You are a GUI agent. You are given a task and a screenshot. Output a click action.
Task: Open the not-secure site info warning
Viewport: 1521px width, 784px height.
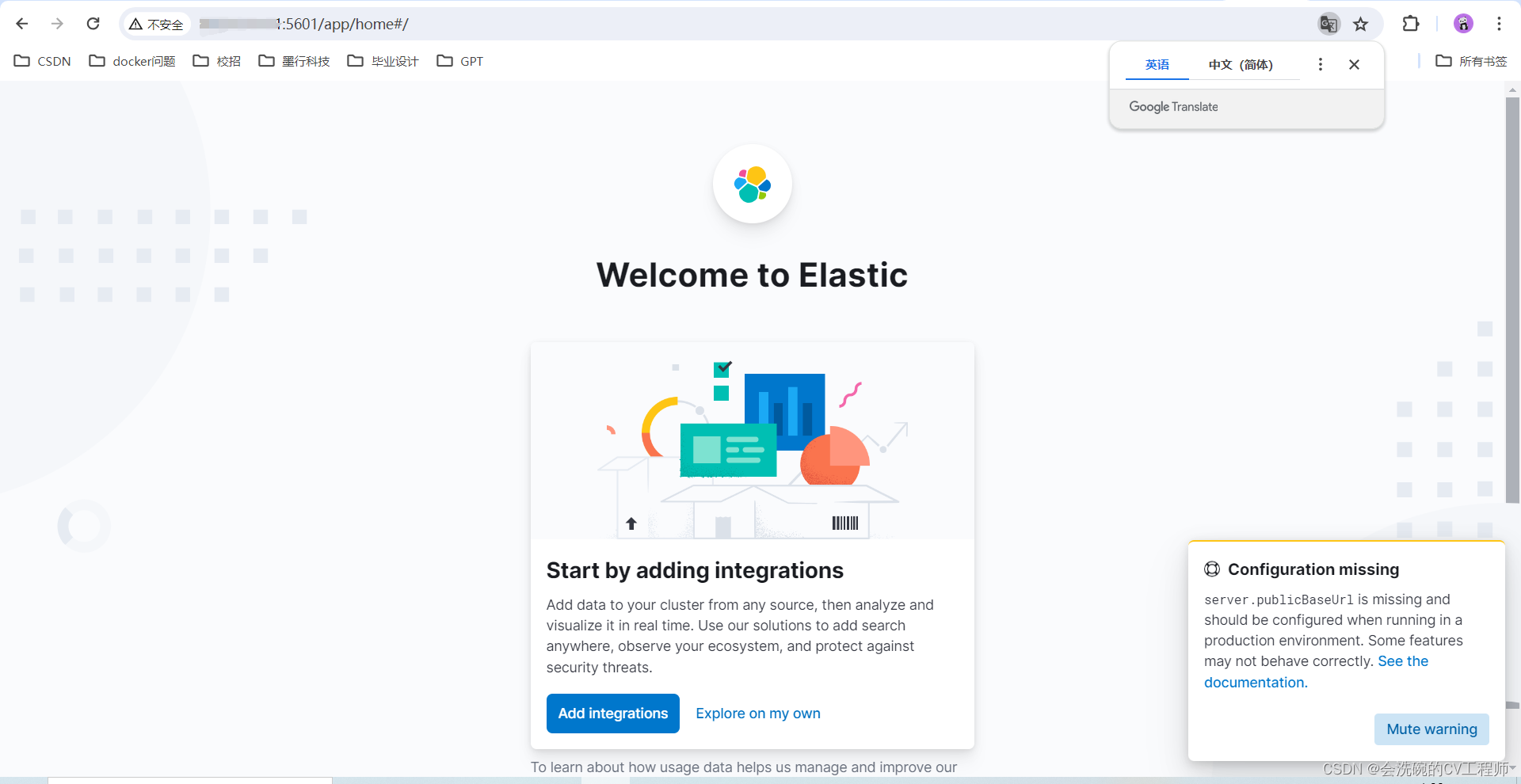click(156, 25)
